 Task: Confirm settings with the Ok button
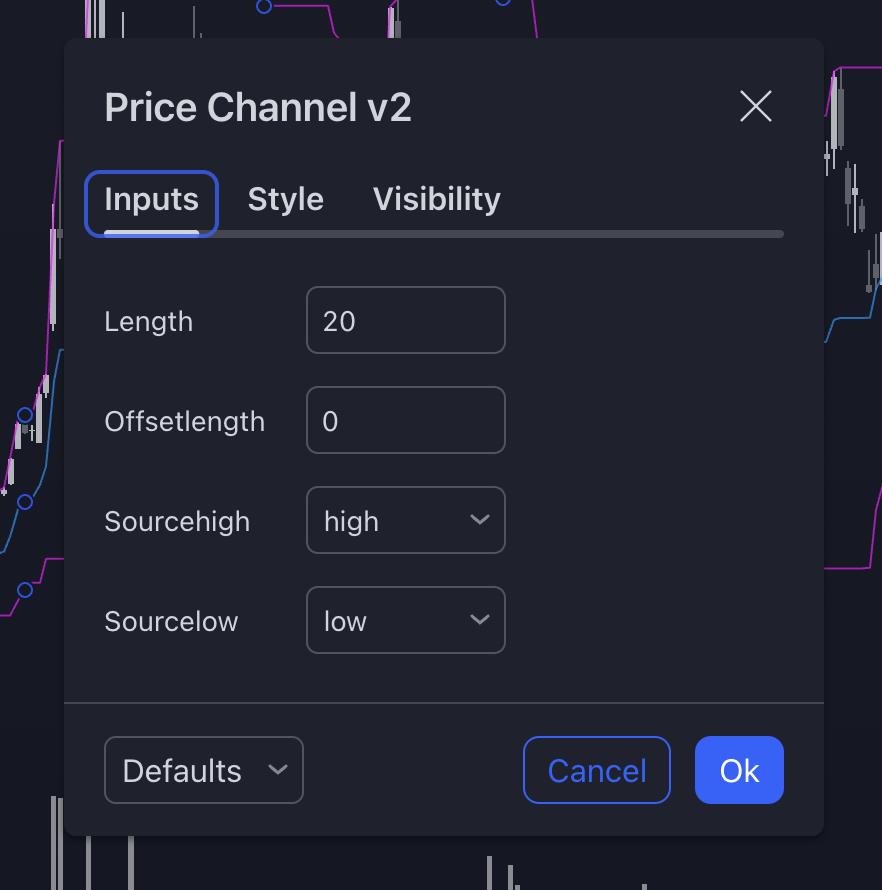(739, 770)
